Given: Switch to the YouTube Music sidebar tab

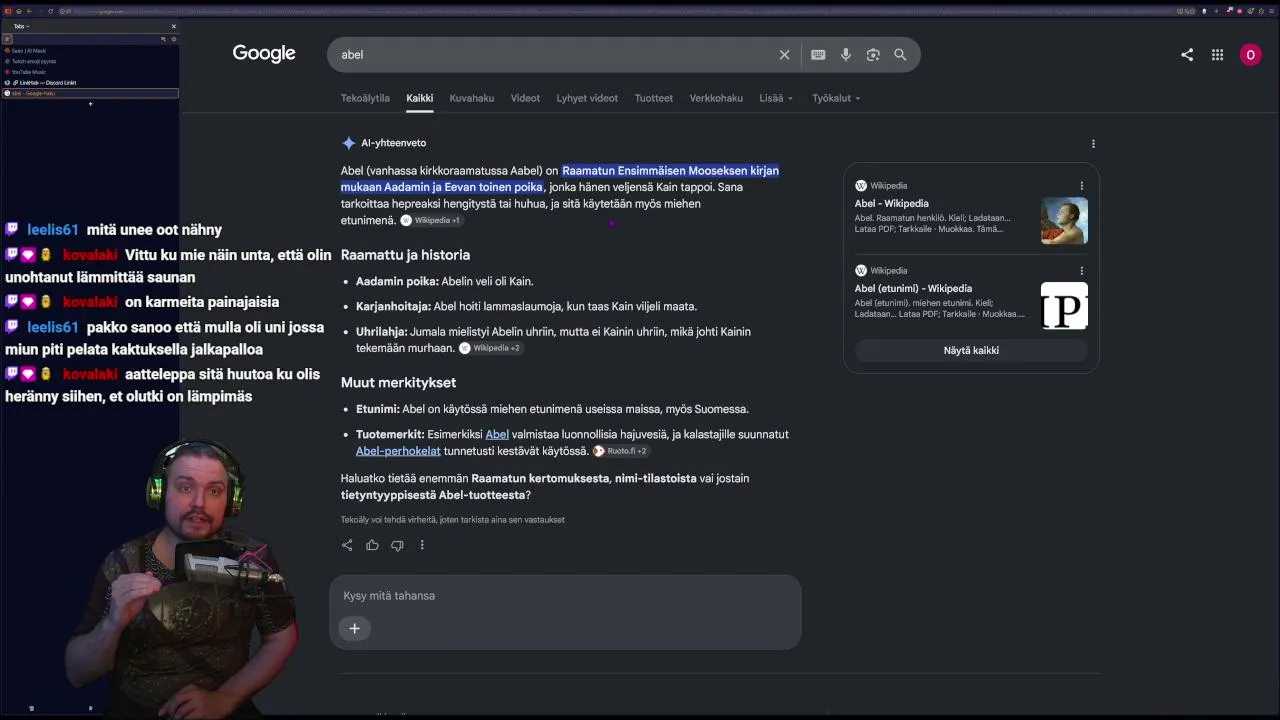Looking at the screenshot, I should [90, 72].
